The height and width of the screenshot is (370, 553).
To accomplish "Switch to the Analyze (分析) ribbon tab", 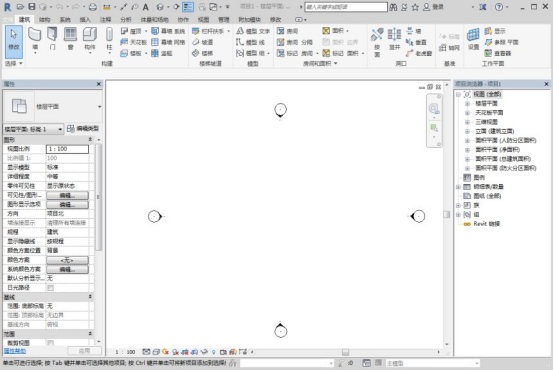I will [126, 19].
